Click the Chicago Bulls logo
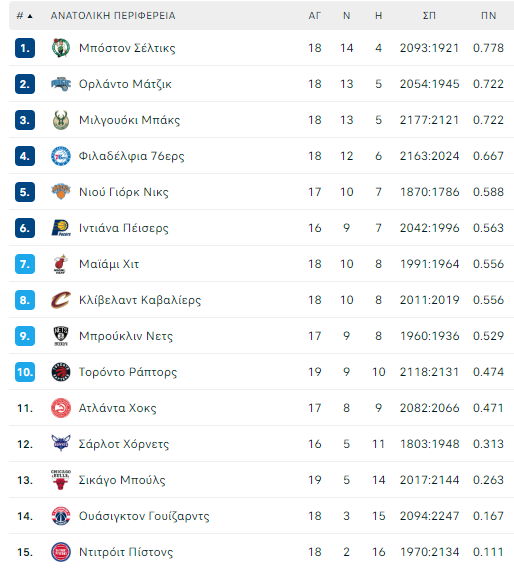This screenshot has height=569, width=514. [x=61, y=480]
